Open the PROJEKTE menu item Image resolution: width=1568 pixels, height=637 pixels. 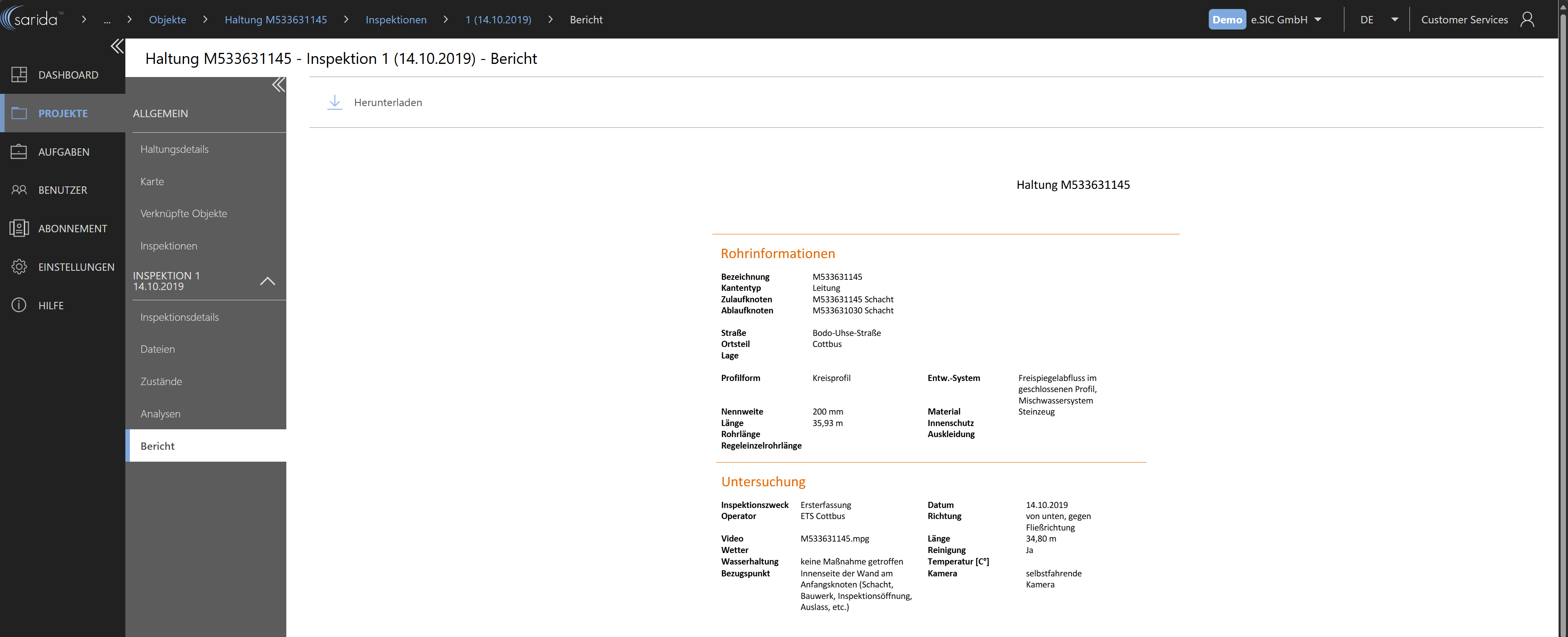click(63, 113)
